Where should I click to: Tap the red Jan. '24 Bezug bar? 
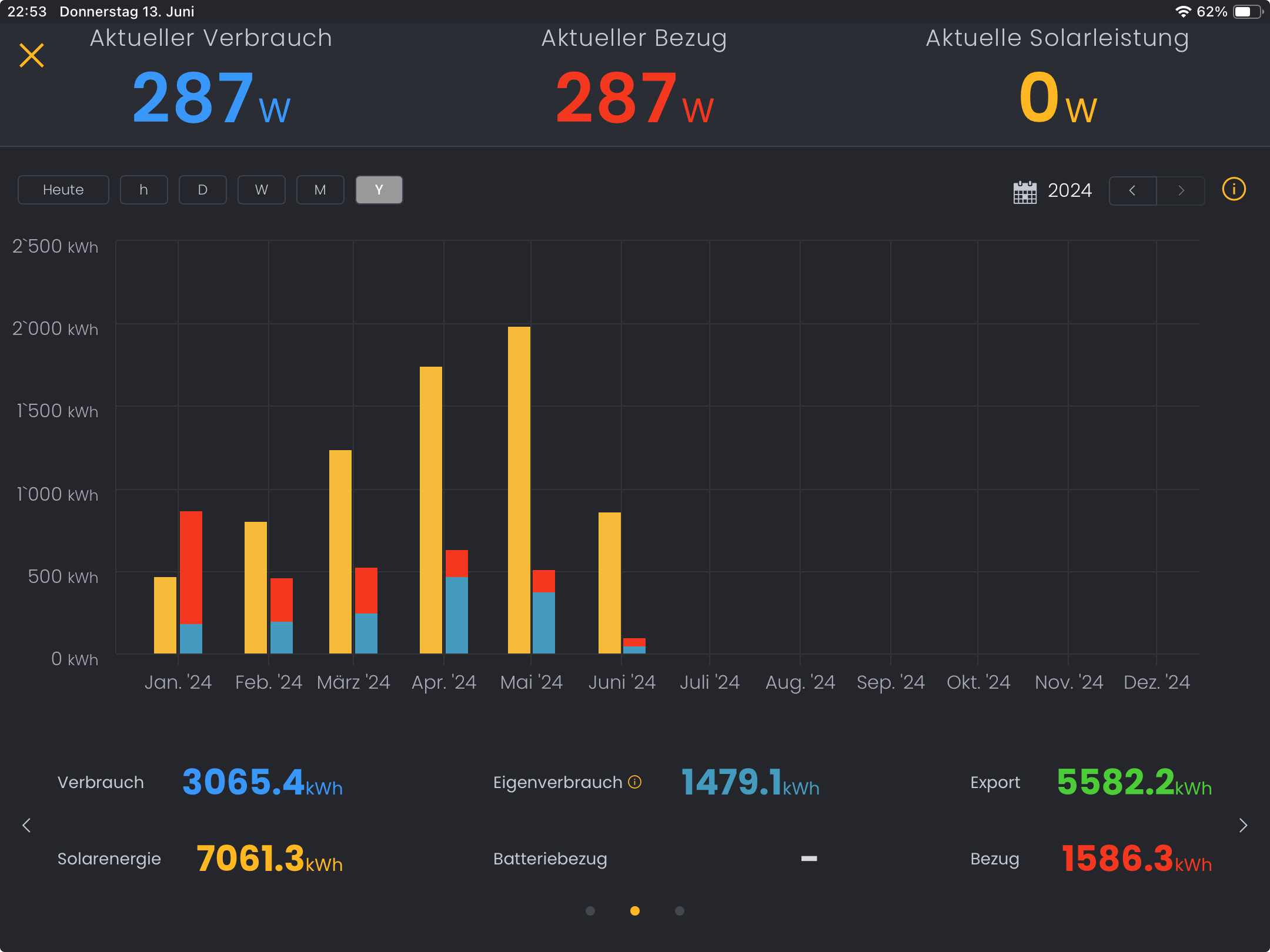click(191, 567)
